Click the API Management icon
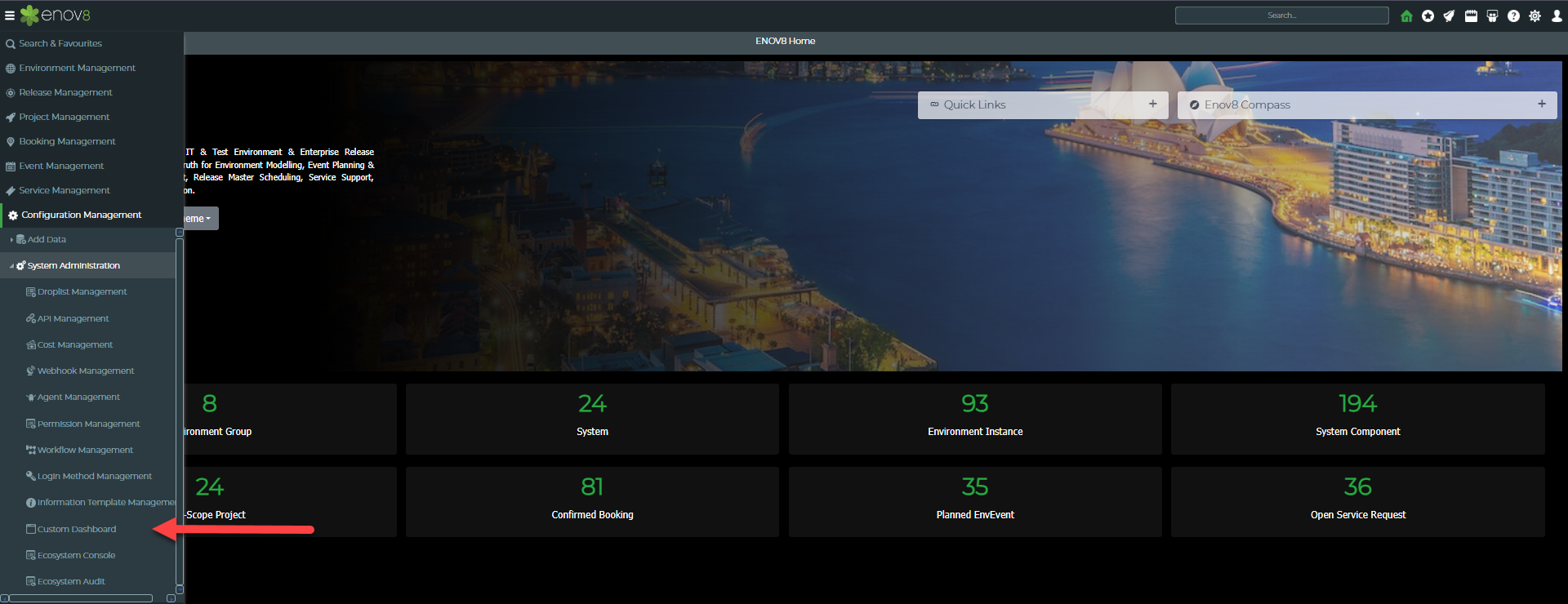 (31, 318)
